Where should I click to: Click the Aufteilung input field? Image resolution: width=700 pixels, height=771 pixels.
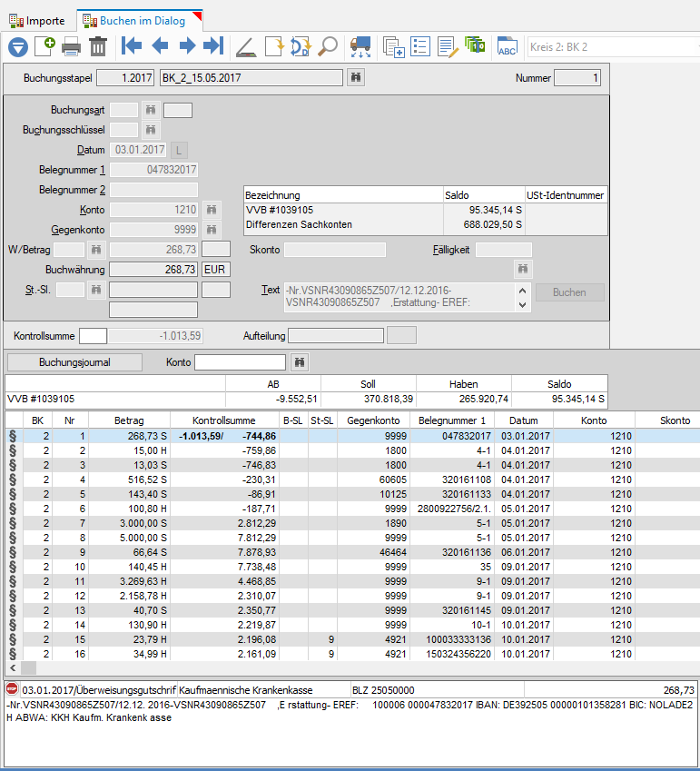click(x=336, y=336)
